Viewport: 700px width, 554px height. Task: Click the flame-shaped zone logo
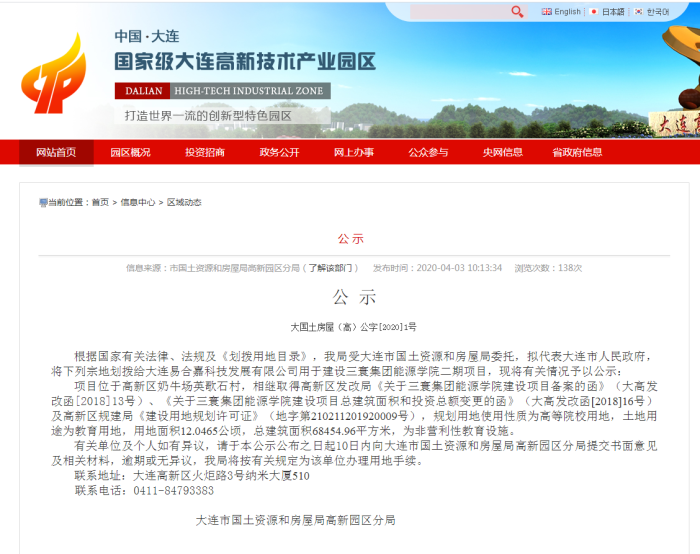pyautogui.click(x=54, y=73)
